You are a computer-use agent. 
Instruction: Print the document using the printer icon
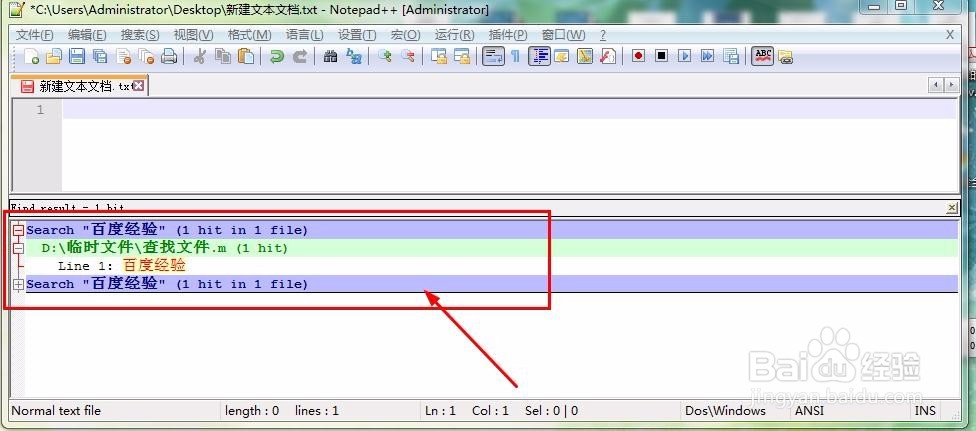(x=169, y=57)
